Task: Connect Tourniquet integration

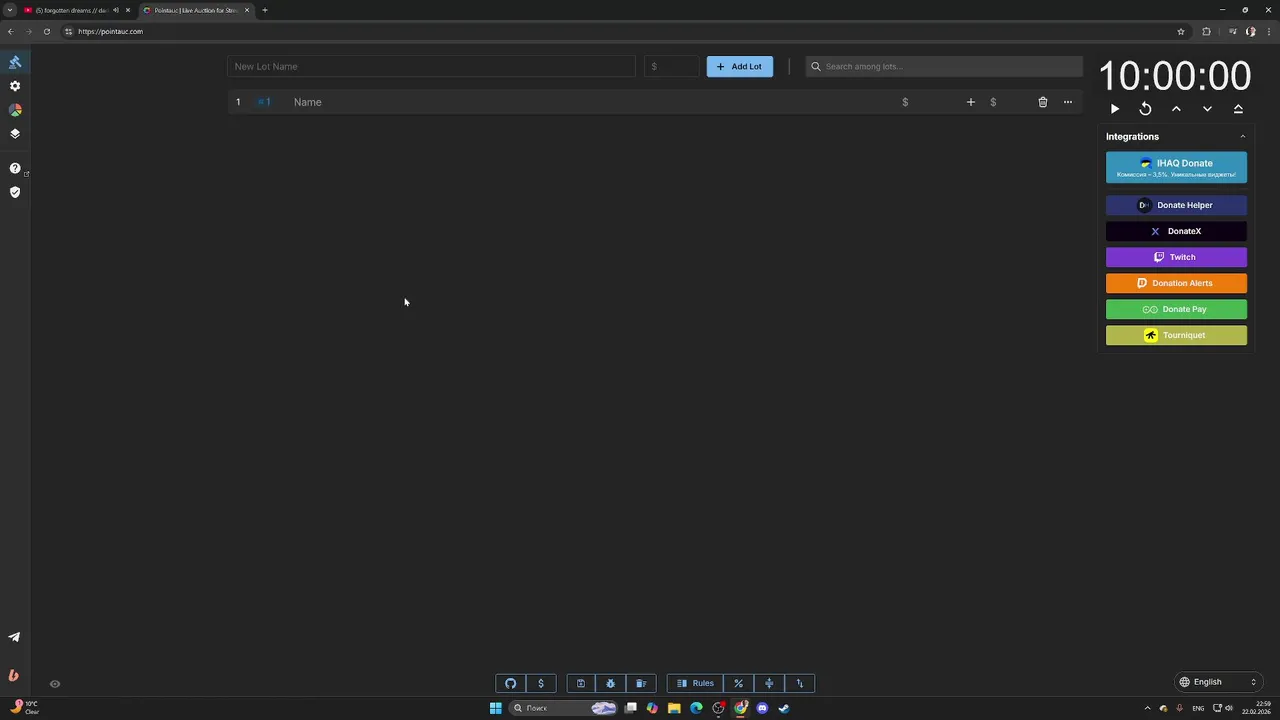Action: (x=1176, y=335)
